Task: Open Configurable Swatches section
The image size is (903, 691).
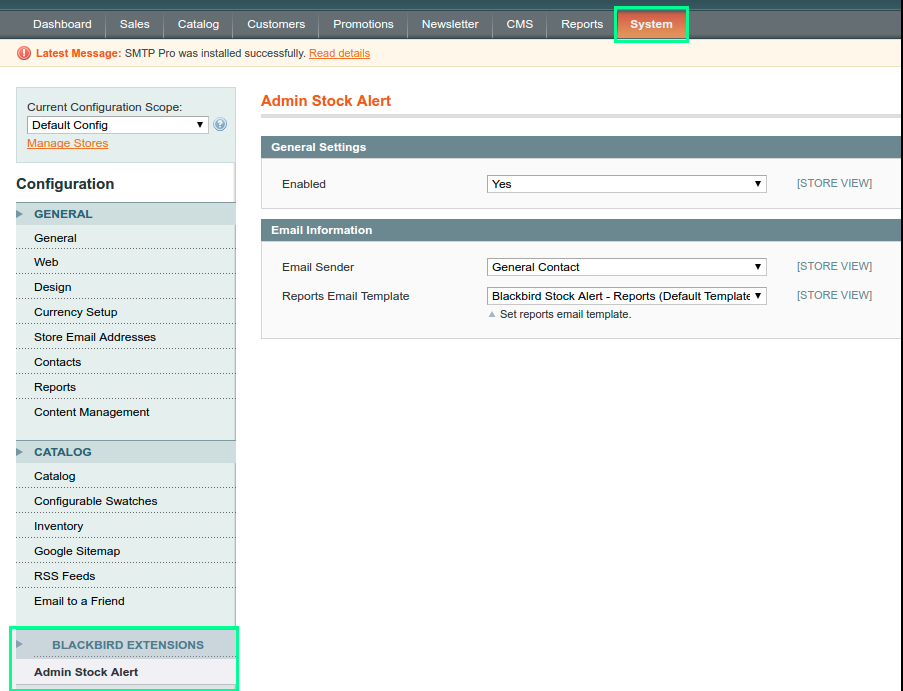Action: pyautogui.click(x=126, y=501)
